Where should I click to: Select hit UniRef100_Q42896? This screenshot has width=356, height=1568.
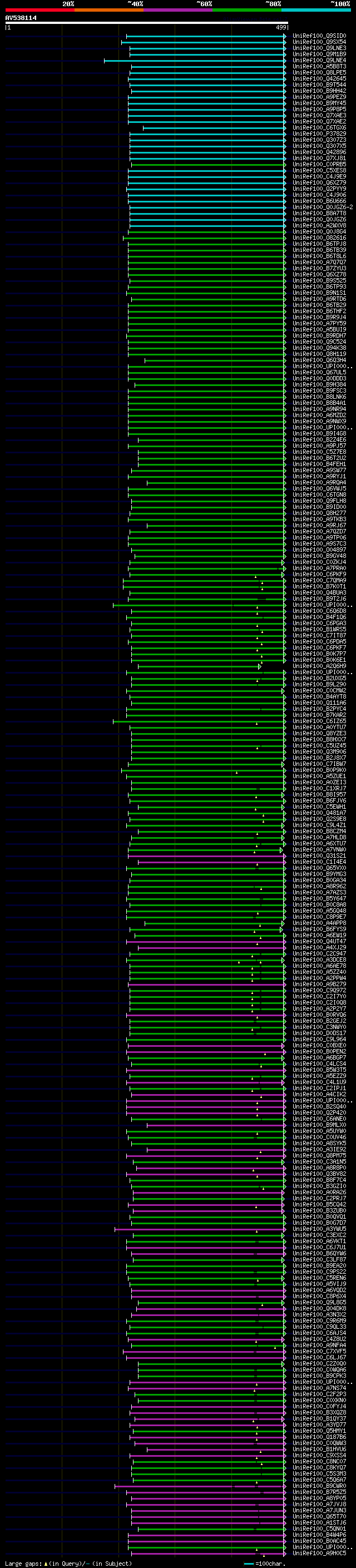point(319,152)
